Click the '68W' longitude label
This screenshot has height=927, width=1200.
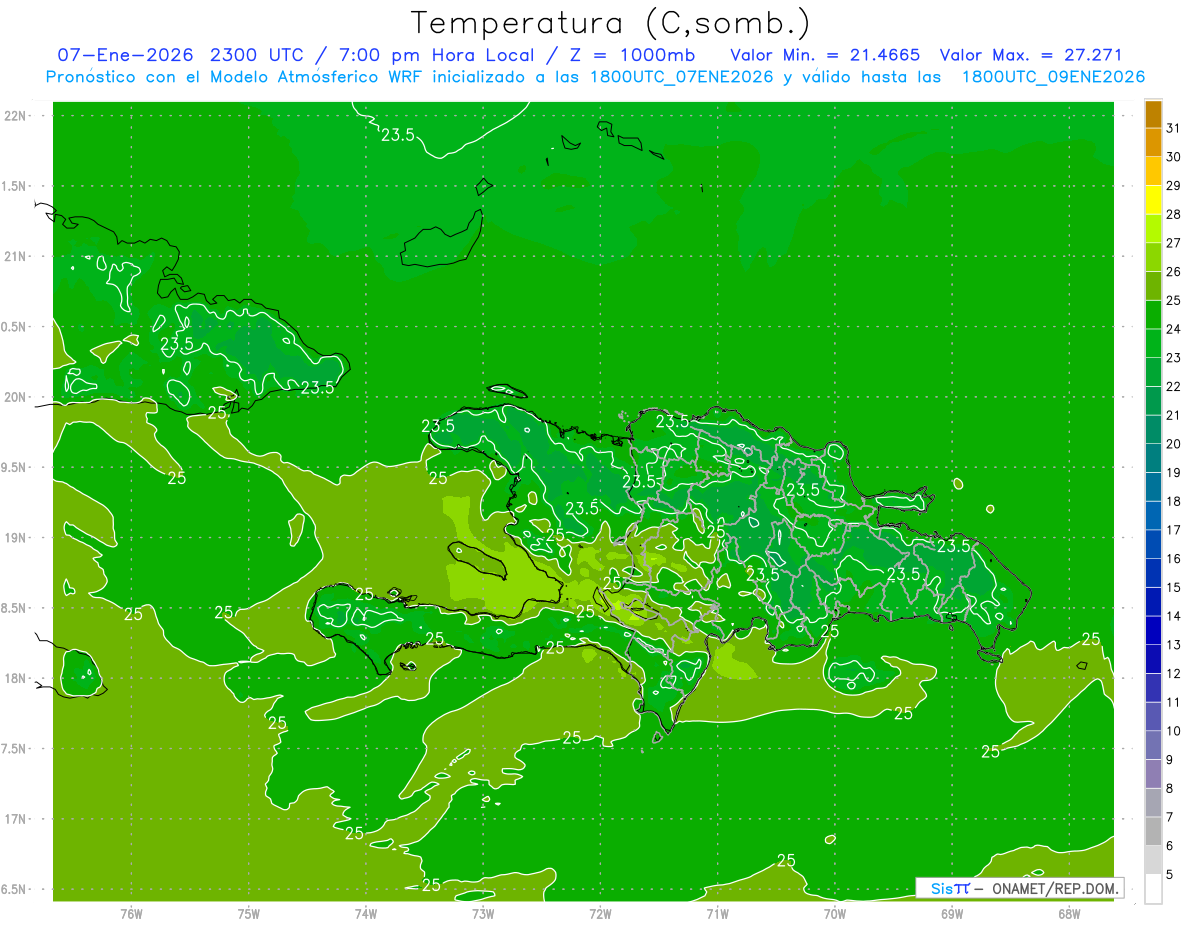click(1069, 914)
